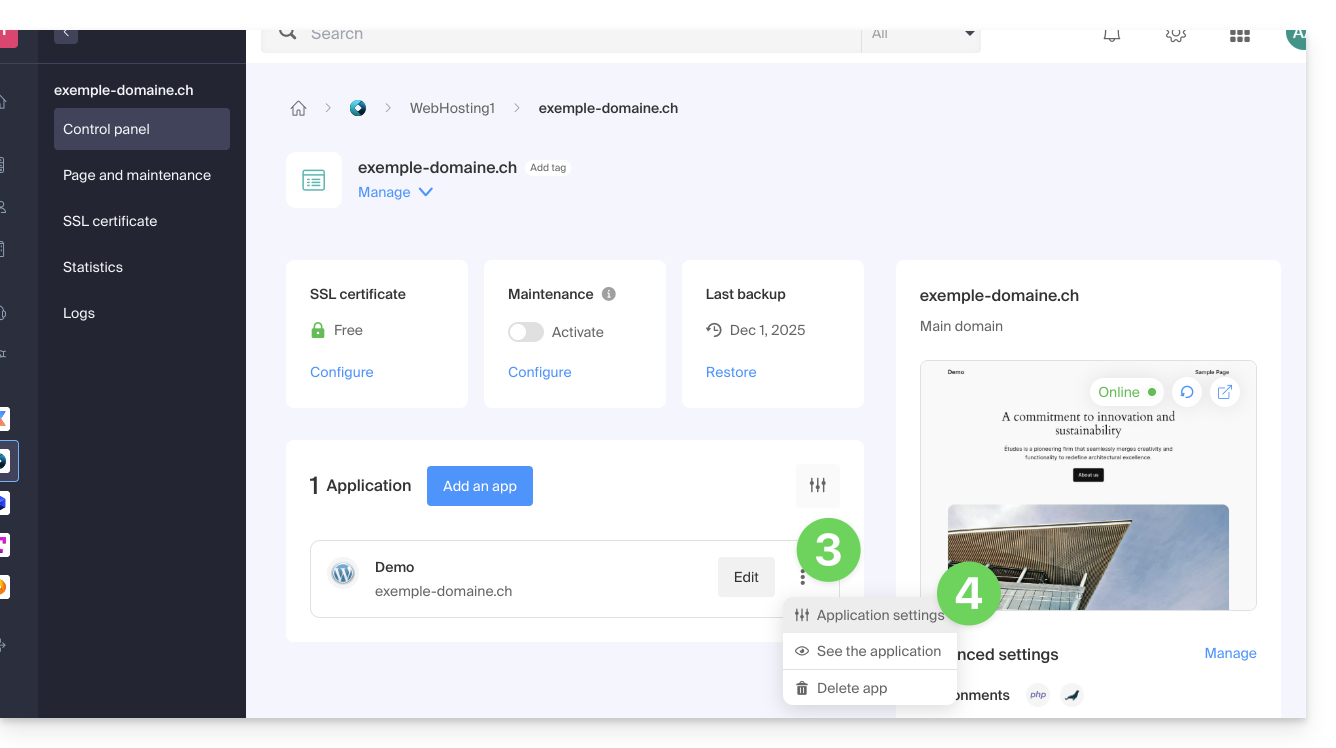The image size is (1336, 748).
Task: Click the home breadcrumb icon
Action: [x=298, y=108]
